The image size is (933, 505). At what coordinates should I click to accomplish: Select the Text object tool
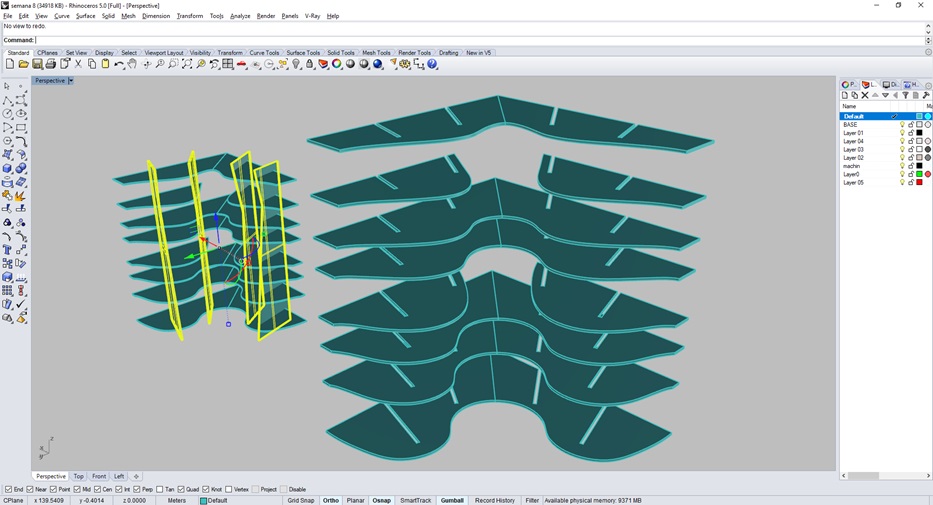coord(7,250)
